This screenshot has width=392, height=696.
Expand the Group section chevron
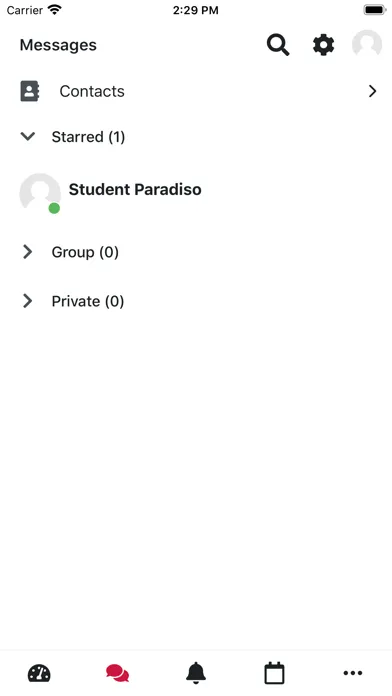point(28,252)
